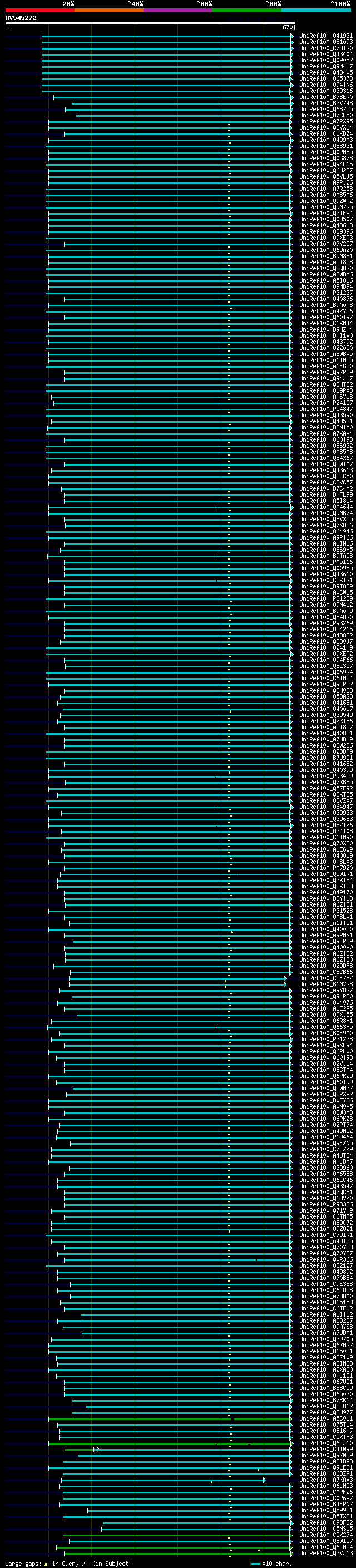Select hit label UniRef100_A7KAV4
The image size is (356, 1568).
[325, 433]
